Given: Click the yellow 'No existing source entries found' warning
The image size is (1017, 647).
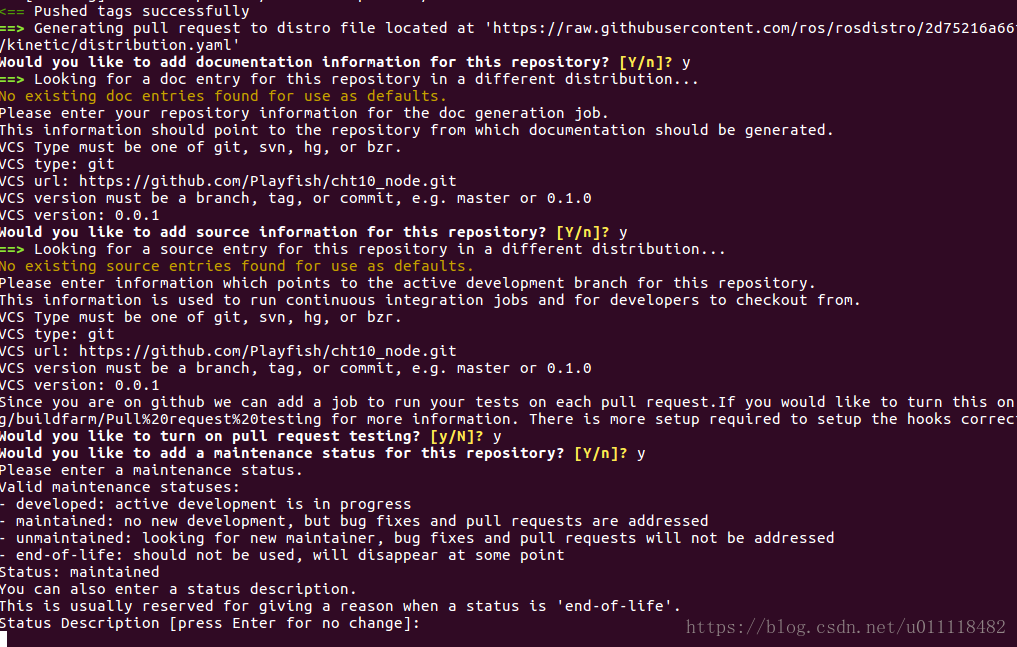Looking at the screenshot, I should pyautogui.click(x=237, y=266).
